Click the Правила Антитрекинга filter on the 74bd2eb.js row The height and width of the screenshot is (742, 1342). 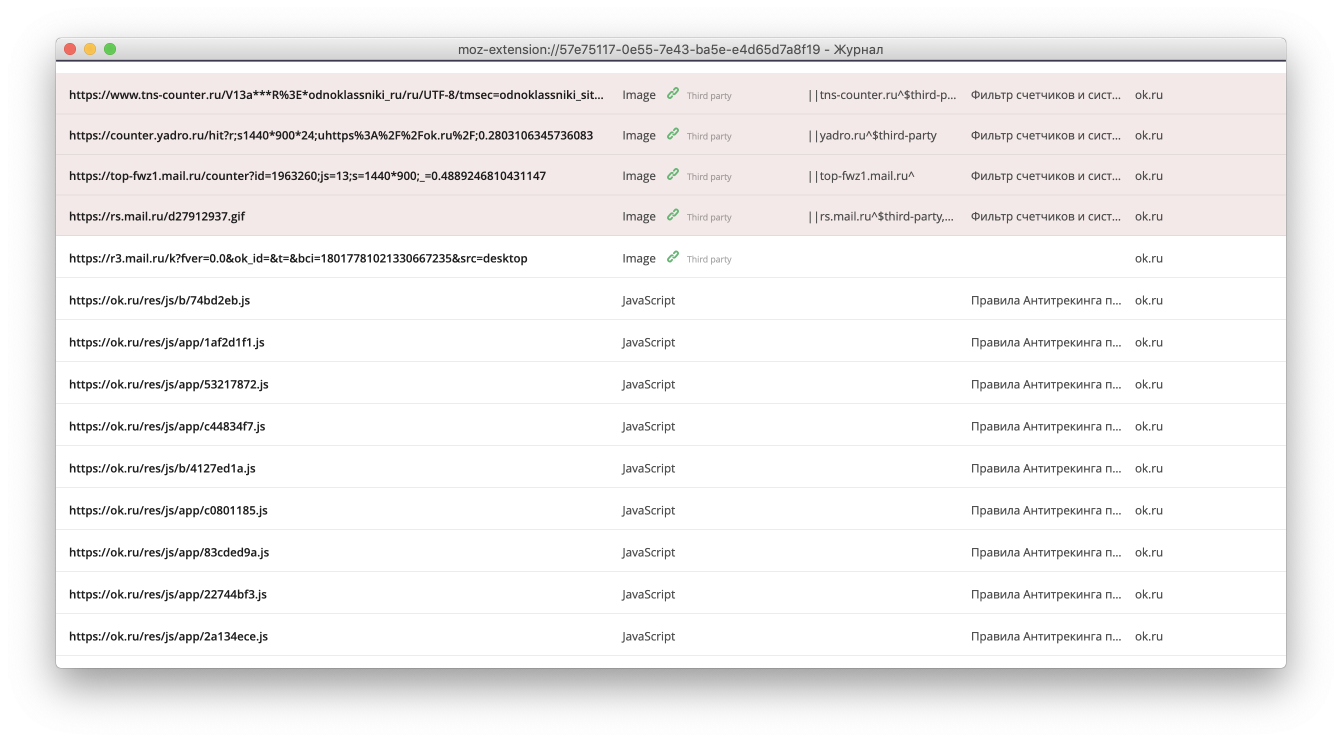click(1044, 299)
